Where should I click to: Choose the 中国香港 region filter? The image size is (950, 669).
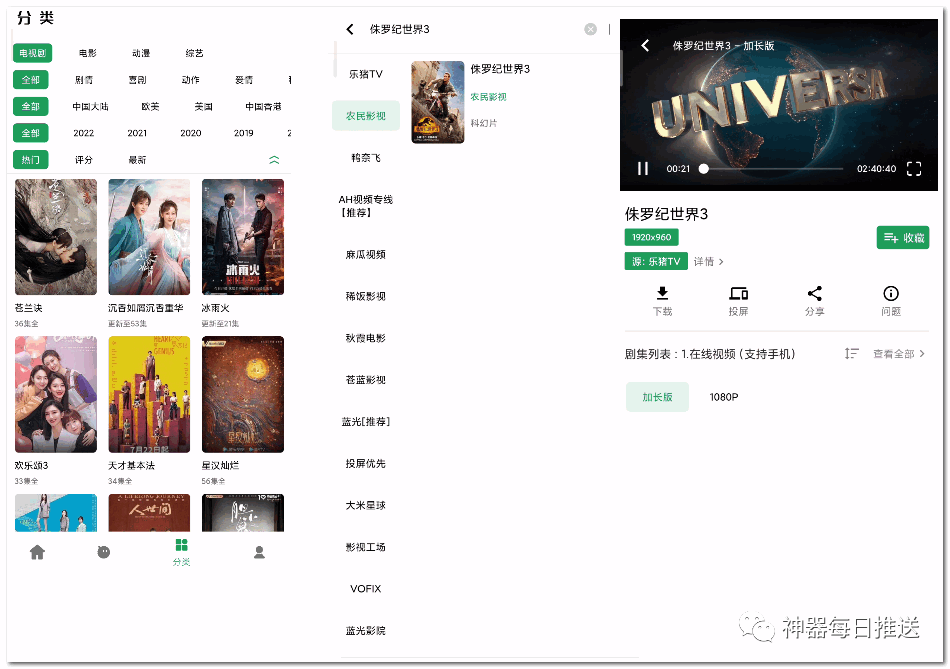(263, 106)
